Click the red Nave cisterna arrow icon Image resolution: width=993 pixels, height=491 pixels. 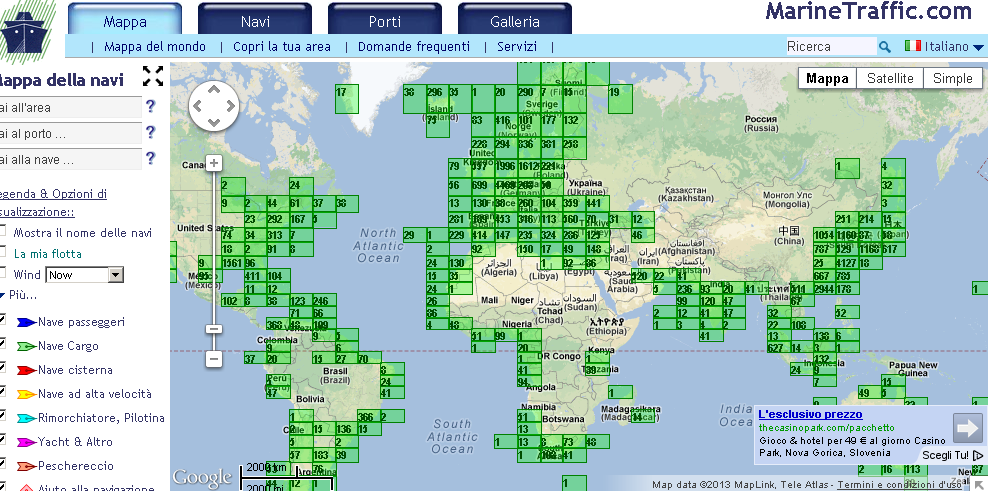coord(27,371)
